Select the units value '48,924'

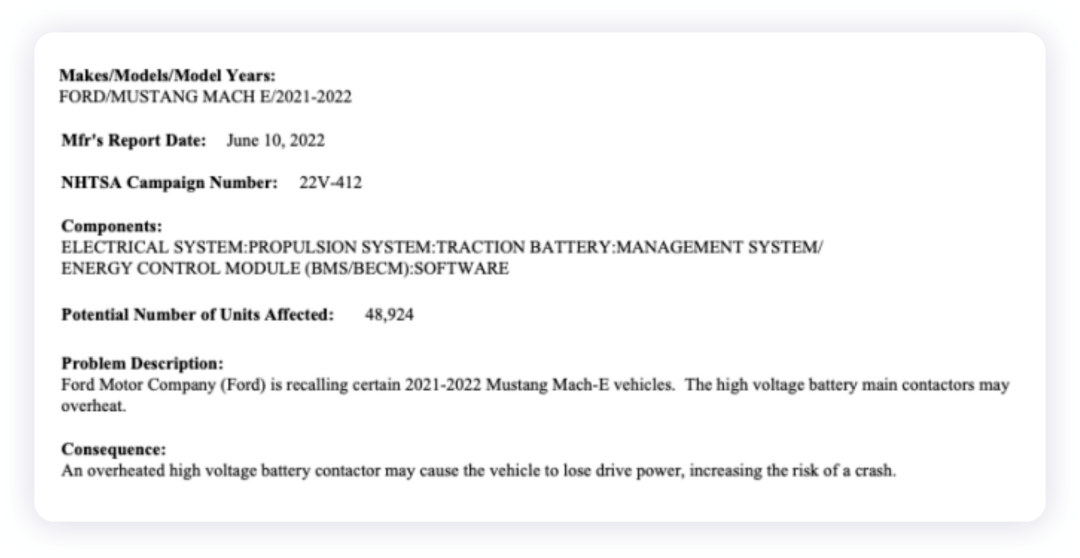pyautogui.click(x=390, y=315)
